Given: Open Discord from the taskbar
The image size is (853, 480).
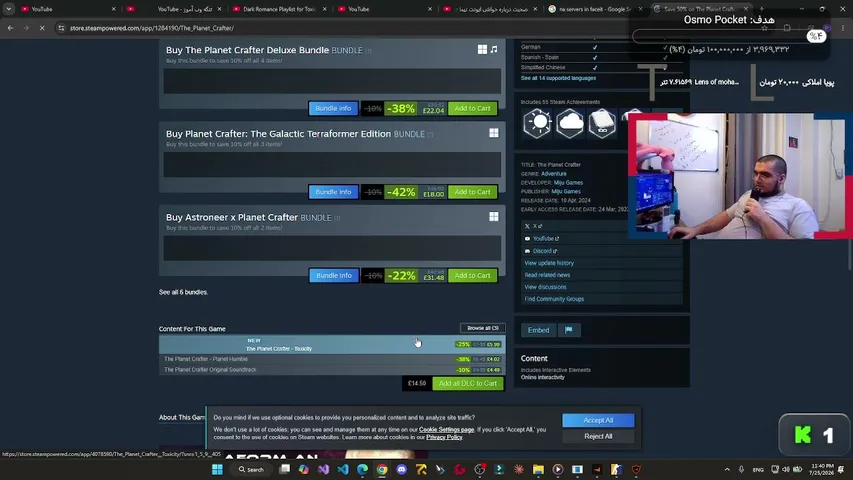Looking at the screenshot, I should click(401, 469).
